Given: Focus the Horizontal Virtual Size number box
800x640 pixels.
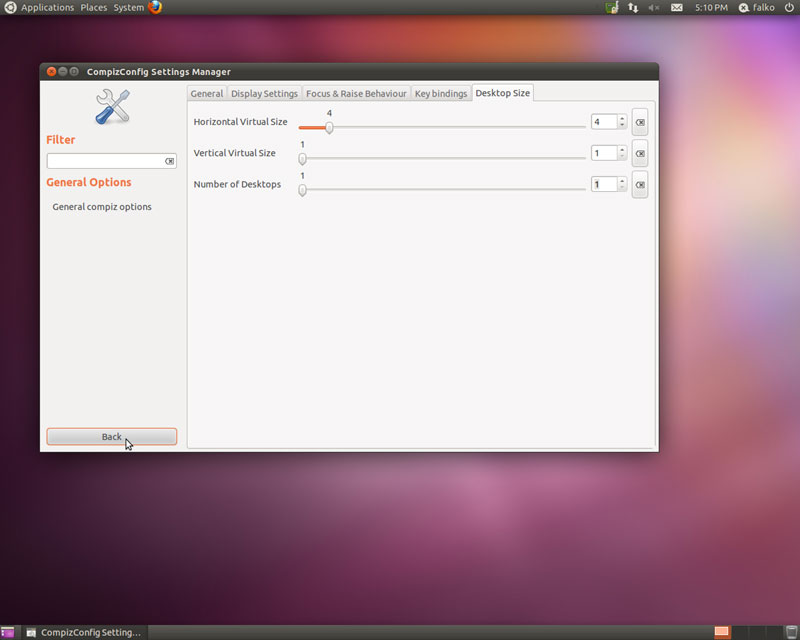Looking at the screenshot, I should tap(604, 122).
